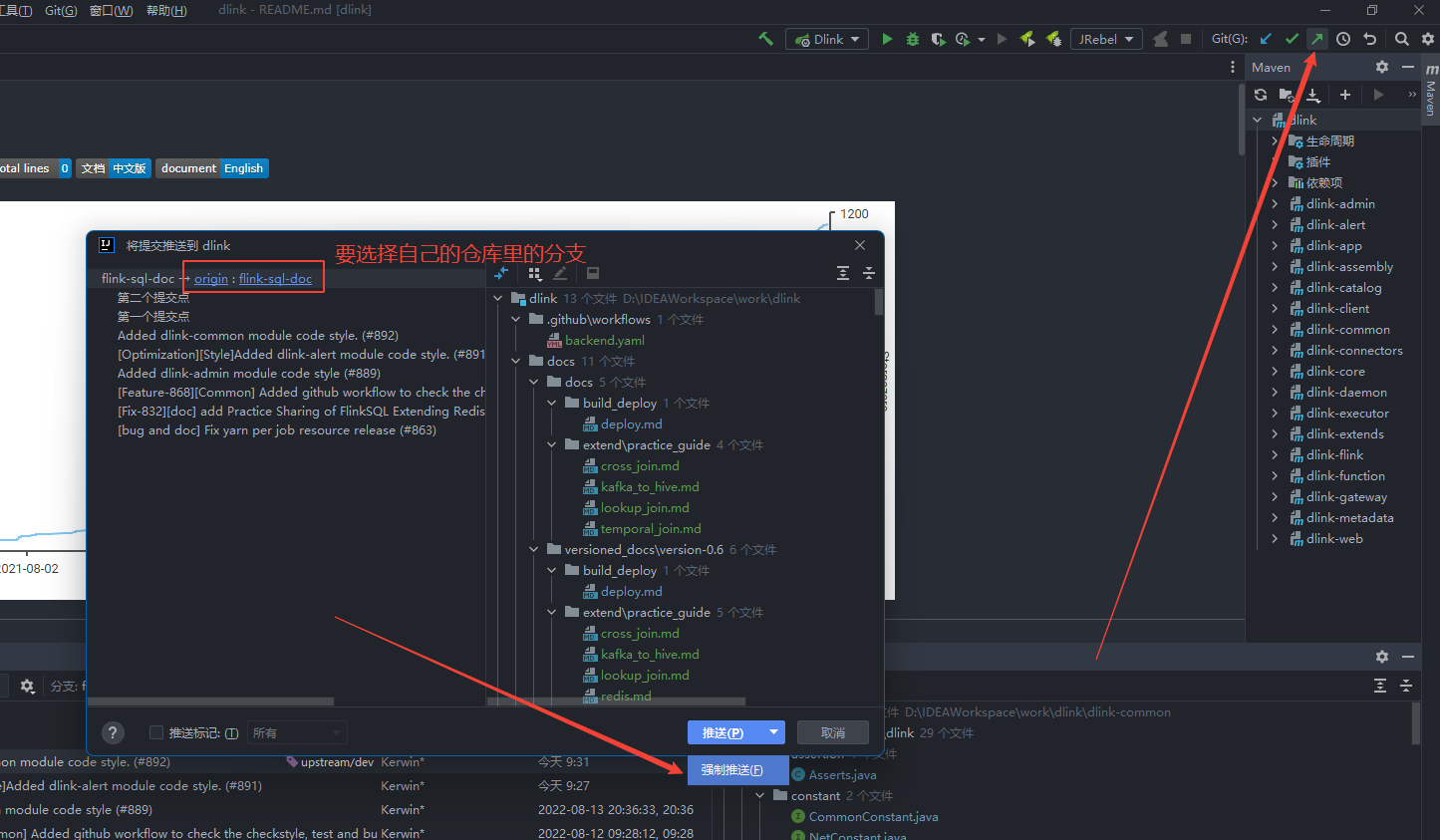Viewport: 1440px width, 840px height.
Task: Open IDE settings with the toolbar gear icon
Action: 1427,39
